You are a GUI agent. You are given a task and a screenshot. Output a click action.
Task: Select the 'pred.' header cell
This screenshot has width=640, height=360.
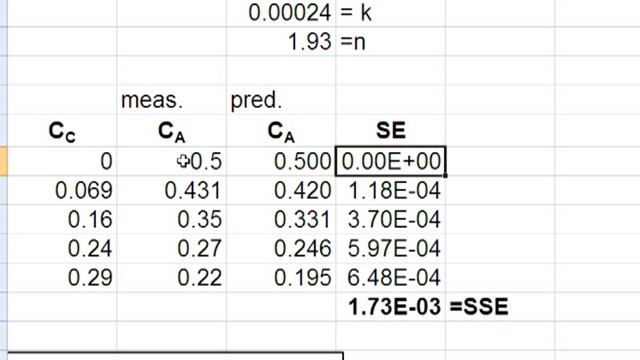[x=281, y=100]
